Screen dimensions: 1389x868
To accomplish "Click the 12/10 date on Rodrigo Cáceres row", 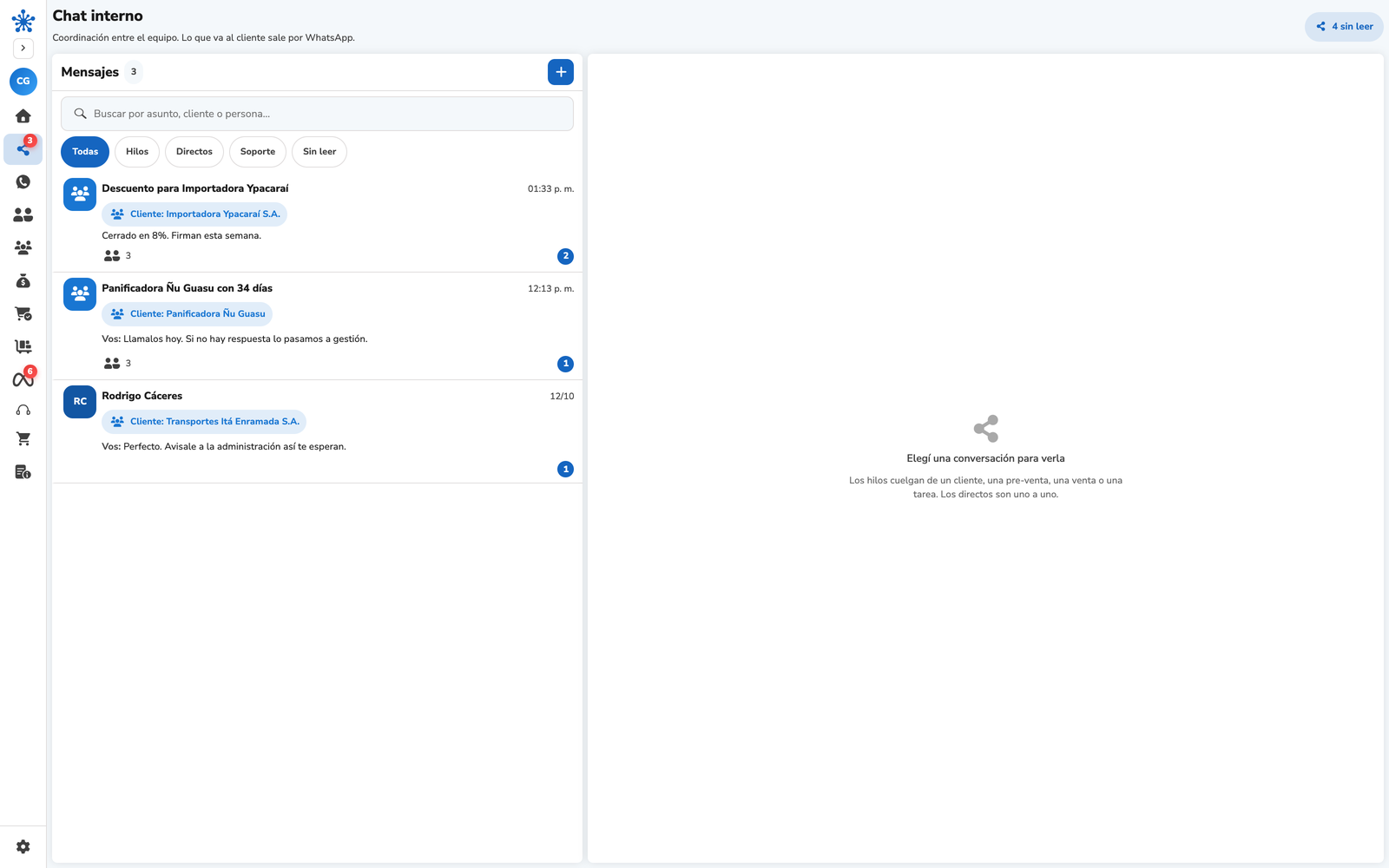I will point(562,397).
